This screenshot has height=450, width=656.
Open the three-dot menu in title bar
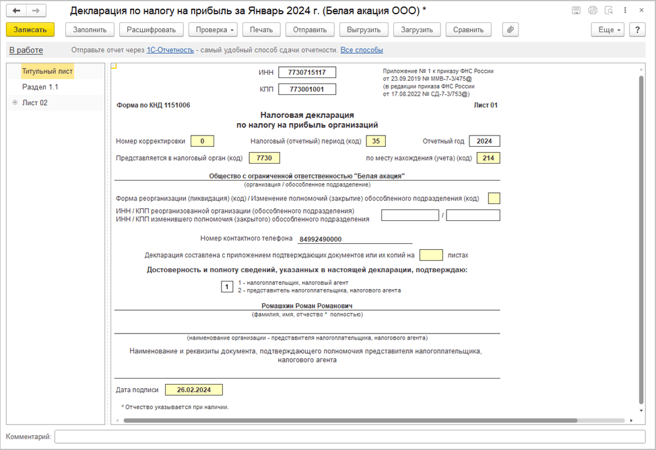pyautogui.click(x=625, y=10)
